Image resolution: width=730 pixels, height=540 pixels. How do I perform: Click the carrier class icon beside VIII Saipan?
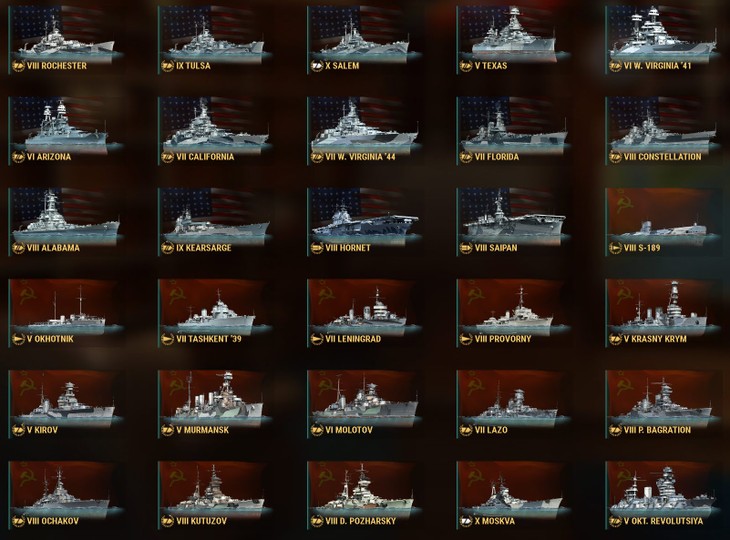(466, 248)
